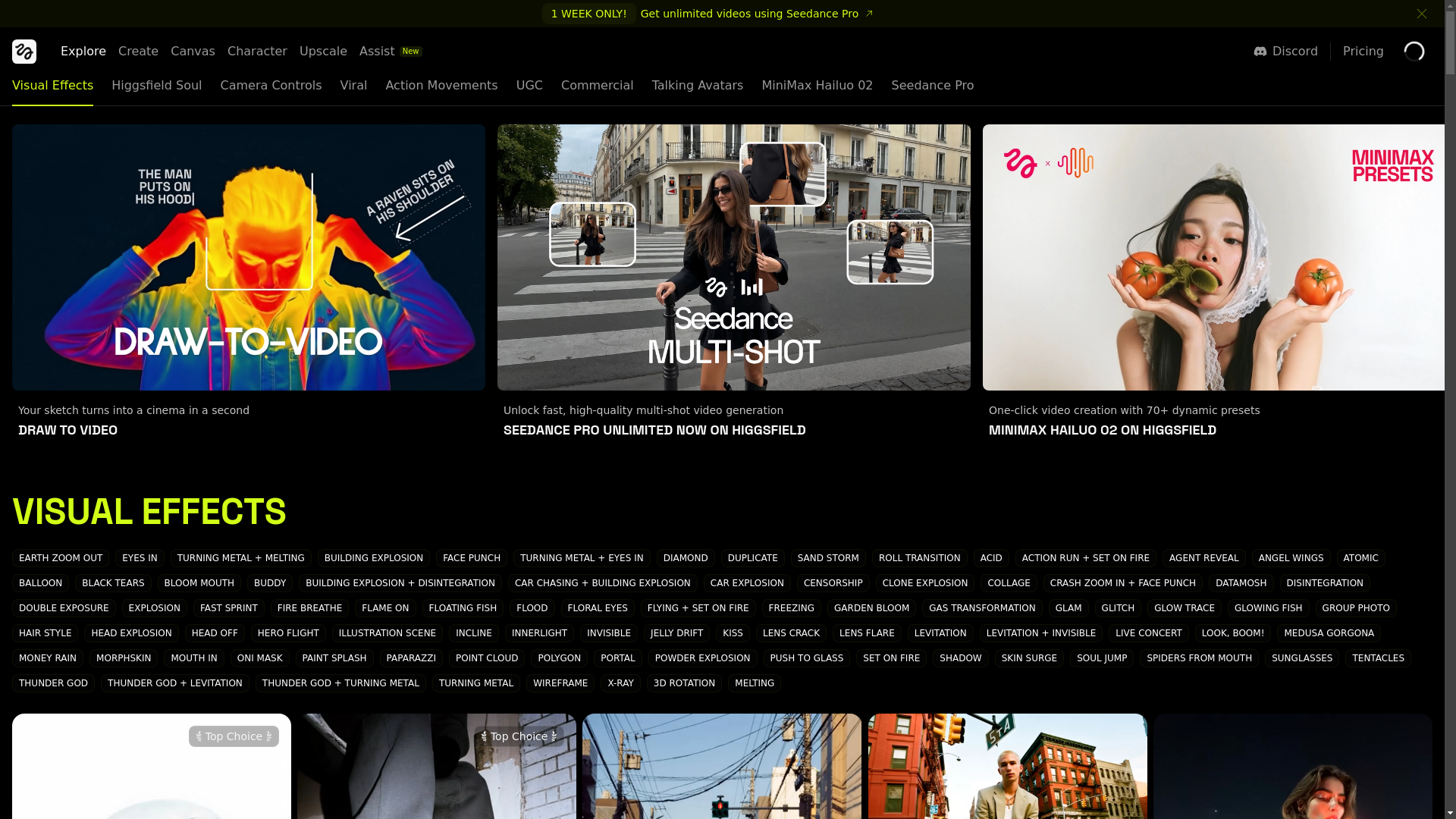The image size is (1456, 819).
Task: Select the ATOMIC effect tag
Action: (1360, 558)
